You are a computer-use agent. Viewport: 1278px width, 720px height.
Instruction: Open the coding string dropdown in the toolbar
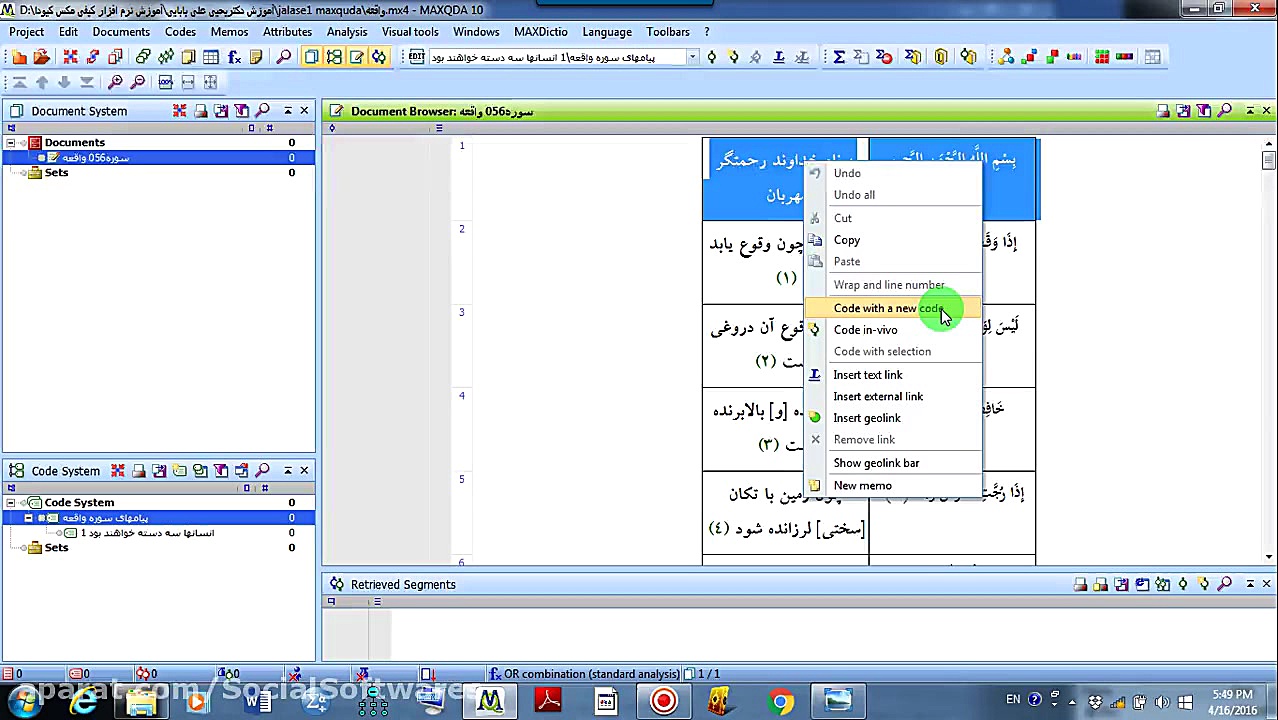pyautogui.click(x=692, y=57)
